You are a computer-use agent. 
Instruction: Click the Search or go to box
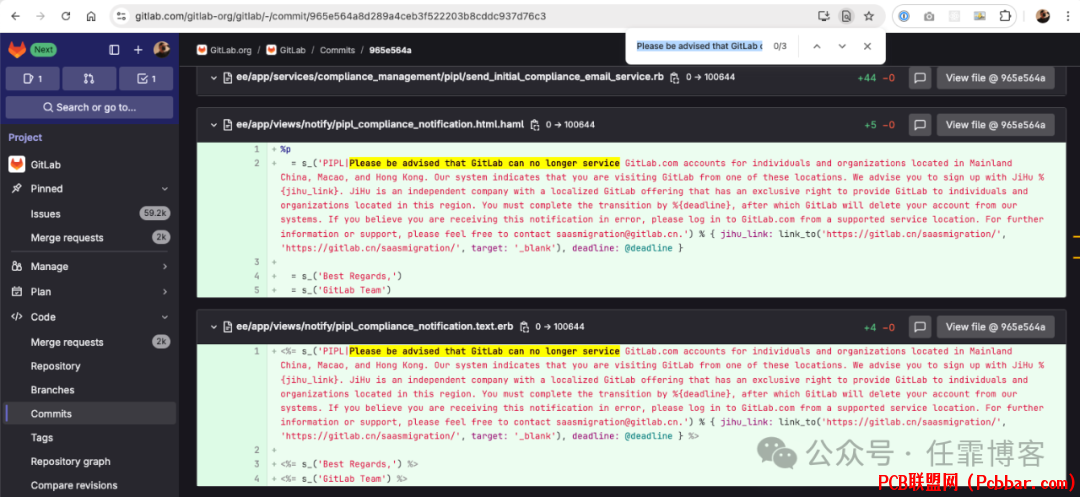(x=90, y=107)
